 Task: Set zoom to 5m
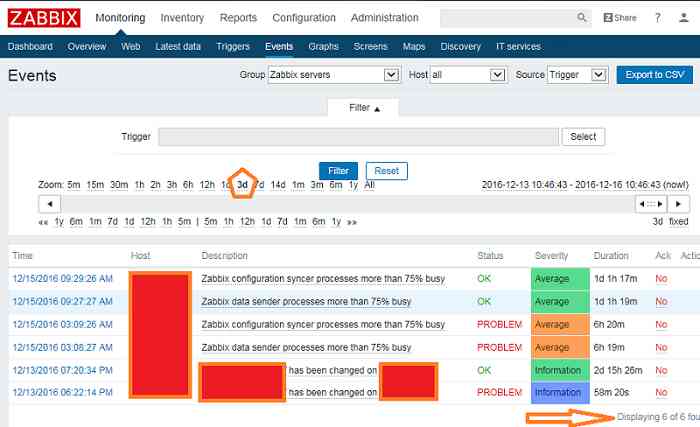(74, 185)
